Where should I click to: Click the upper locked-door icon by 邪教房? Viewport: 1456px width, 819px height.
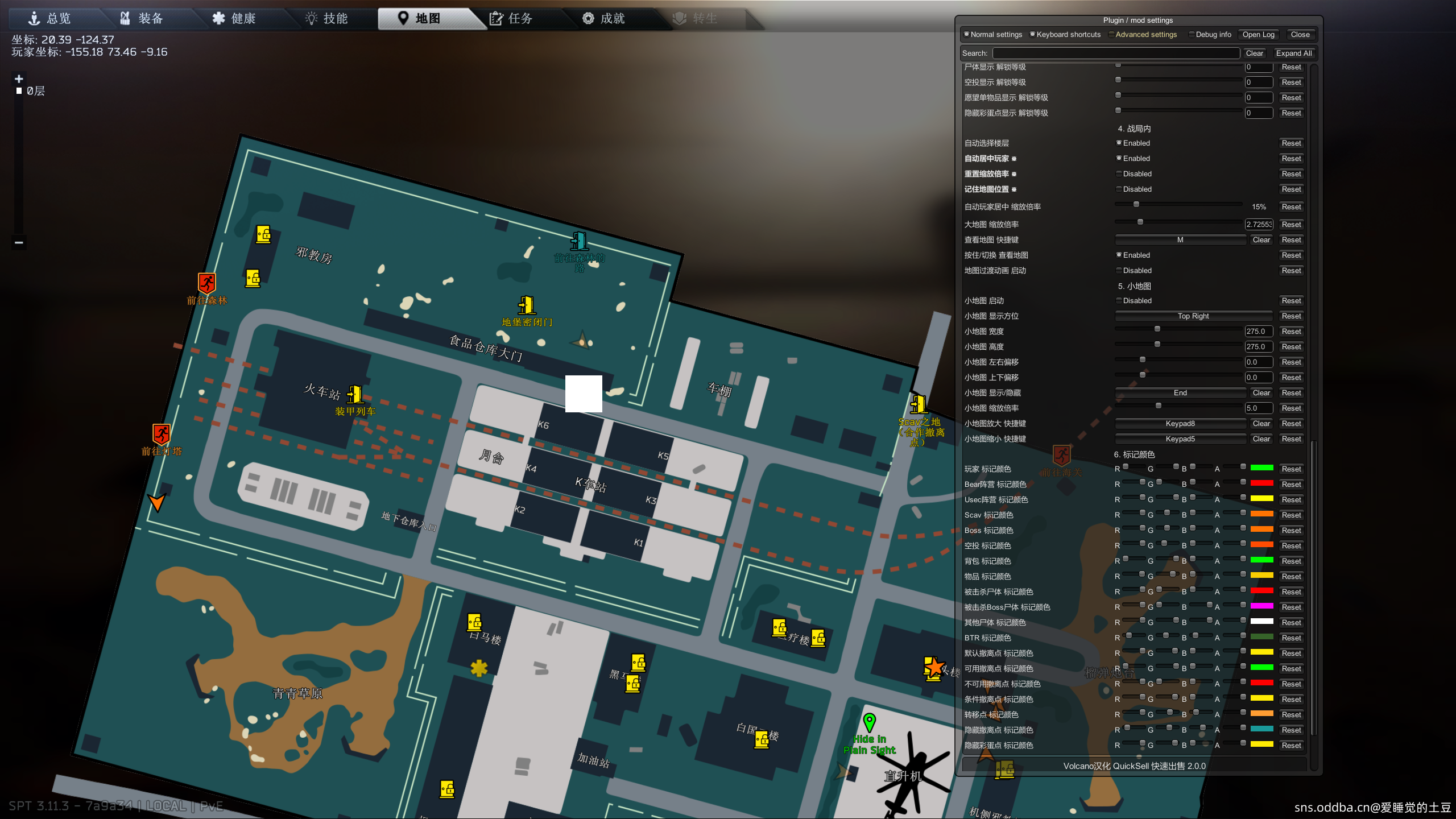coord(263,234)
